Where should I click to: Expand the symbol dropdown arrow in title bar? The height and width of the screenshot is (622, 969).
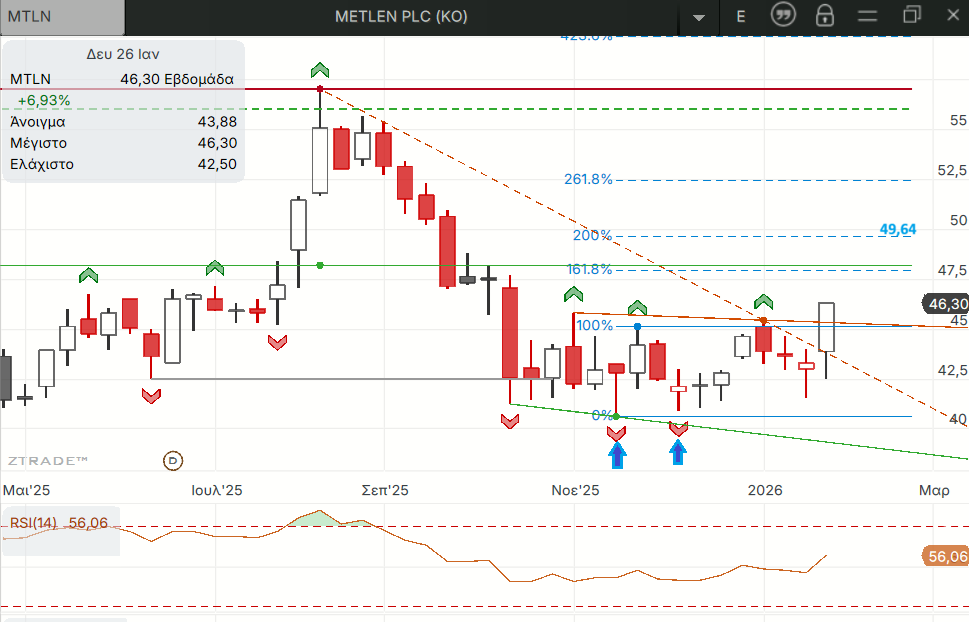698,17
